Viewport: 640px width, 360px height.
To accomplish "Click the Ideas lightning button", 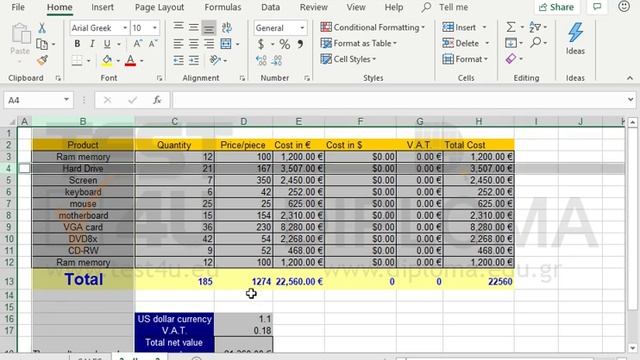I will click(x=575, y=39).
